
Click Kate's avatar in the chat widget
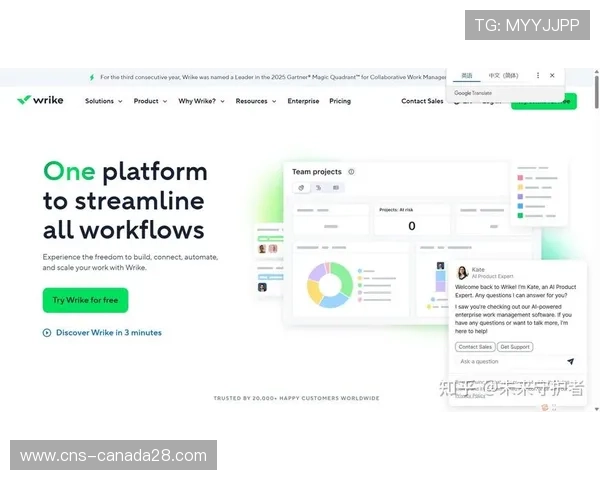462,273
